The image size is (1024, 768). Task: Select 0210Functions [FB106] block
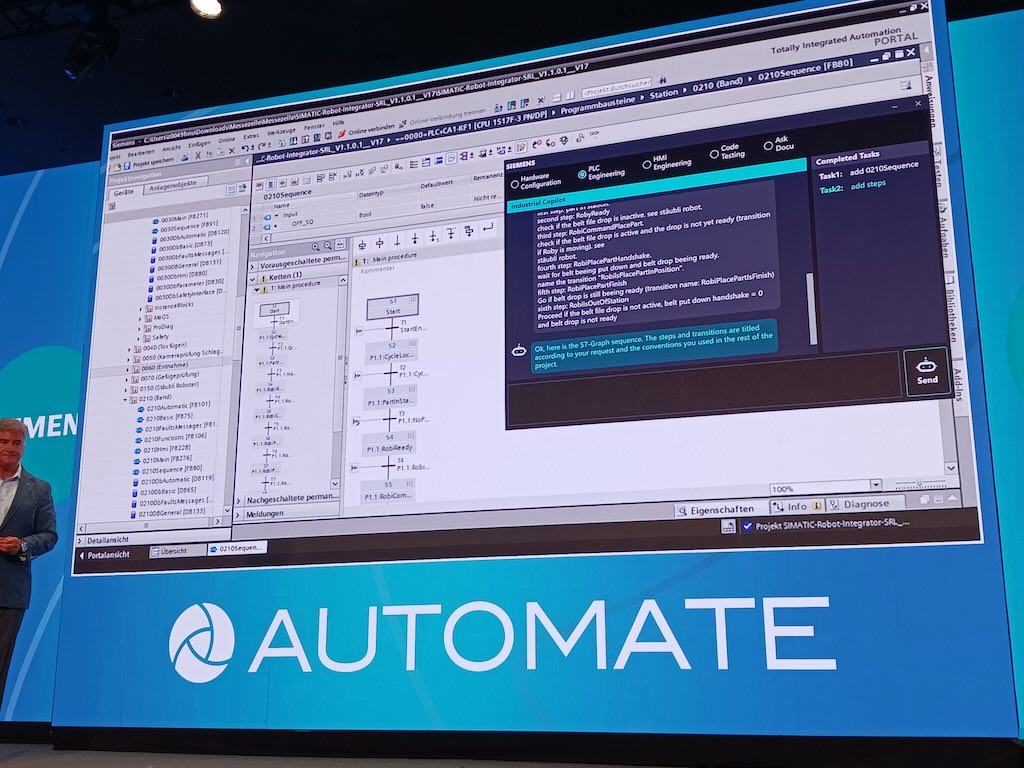click(x=170, y=438)
